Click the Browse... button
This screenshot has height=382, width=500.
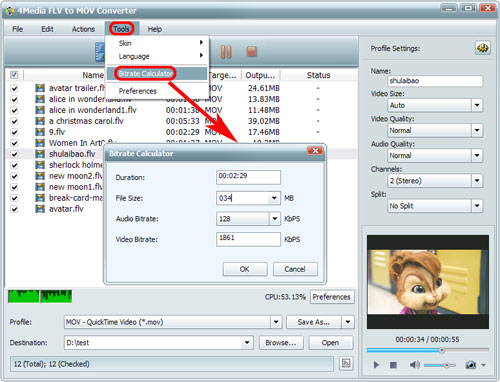coord(281,343)
